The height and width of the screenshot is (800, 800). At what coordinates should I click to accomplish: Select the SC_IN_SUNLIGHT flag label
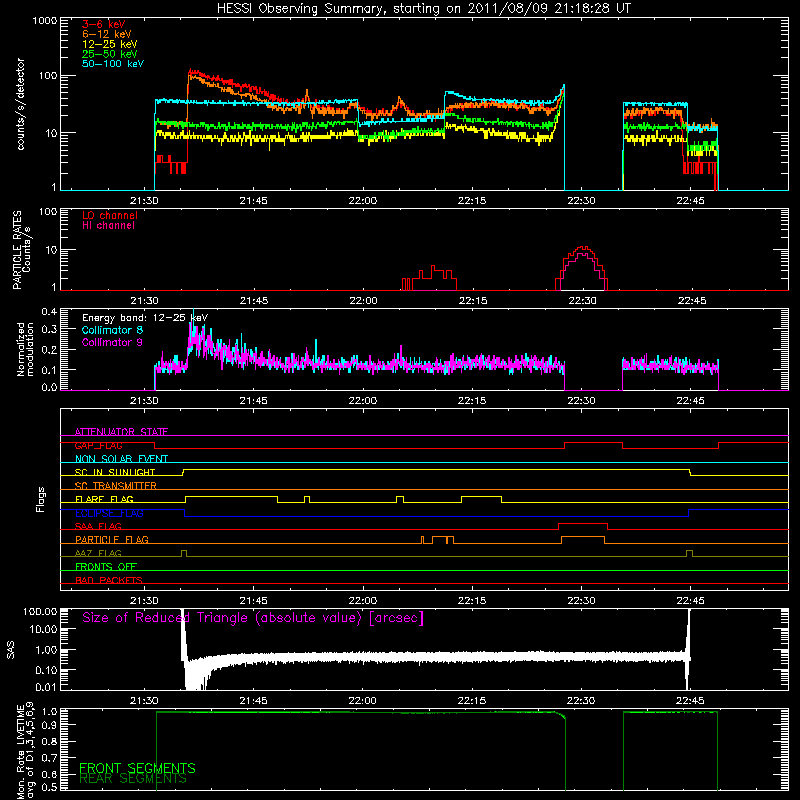tap(115, 472)
